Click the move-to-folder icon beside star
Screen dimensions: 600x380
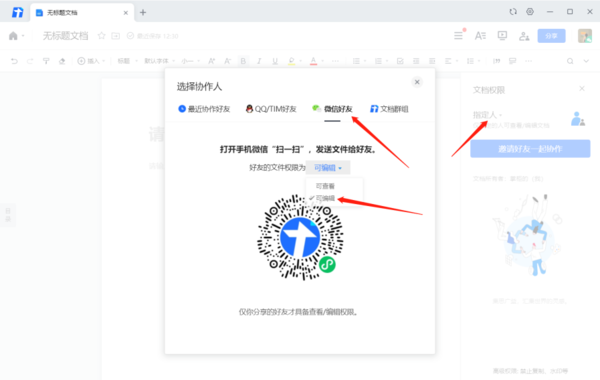[116, 36]
